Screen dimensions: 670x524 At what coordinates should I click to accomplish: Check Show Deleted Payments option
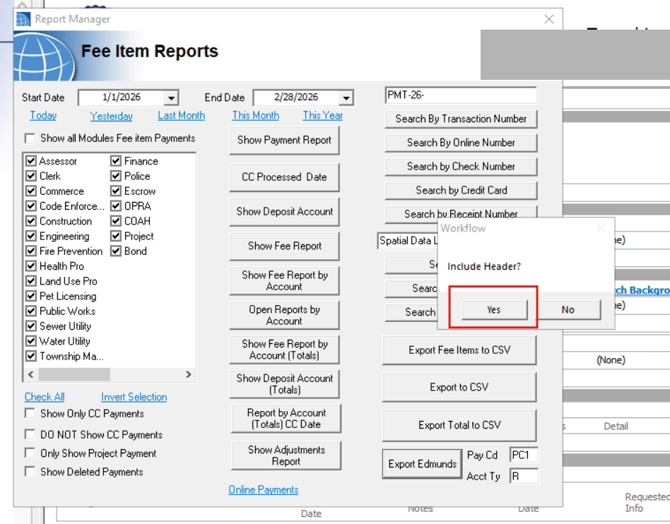coord(31,472)
